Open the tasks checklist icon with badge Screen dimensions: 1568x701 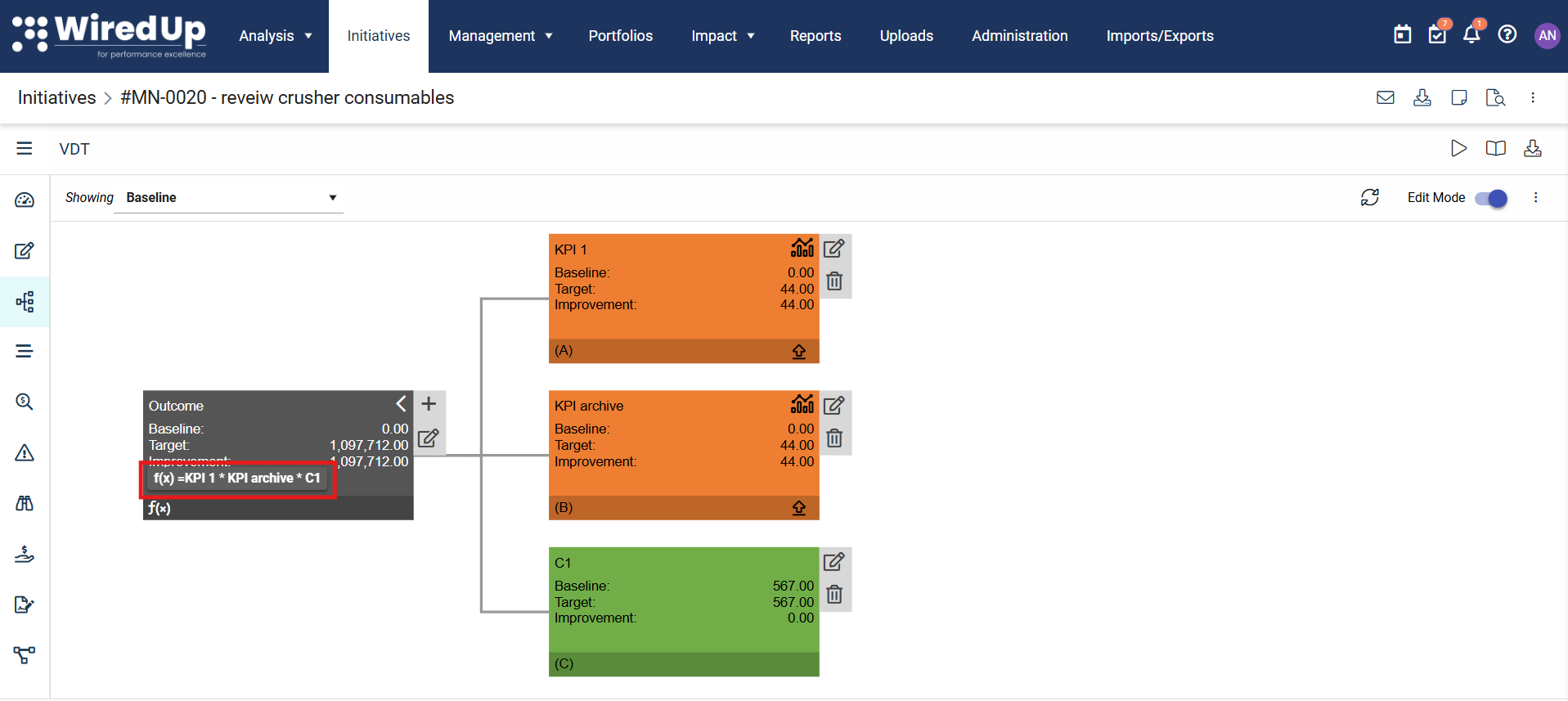[x=1438, y=33]
